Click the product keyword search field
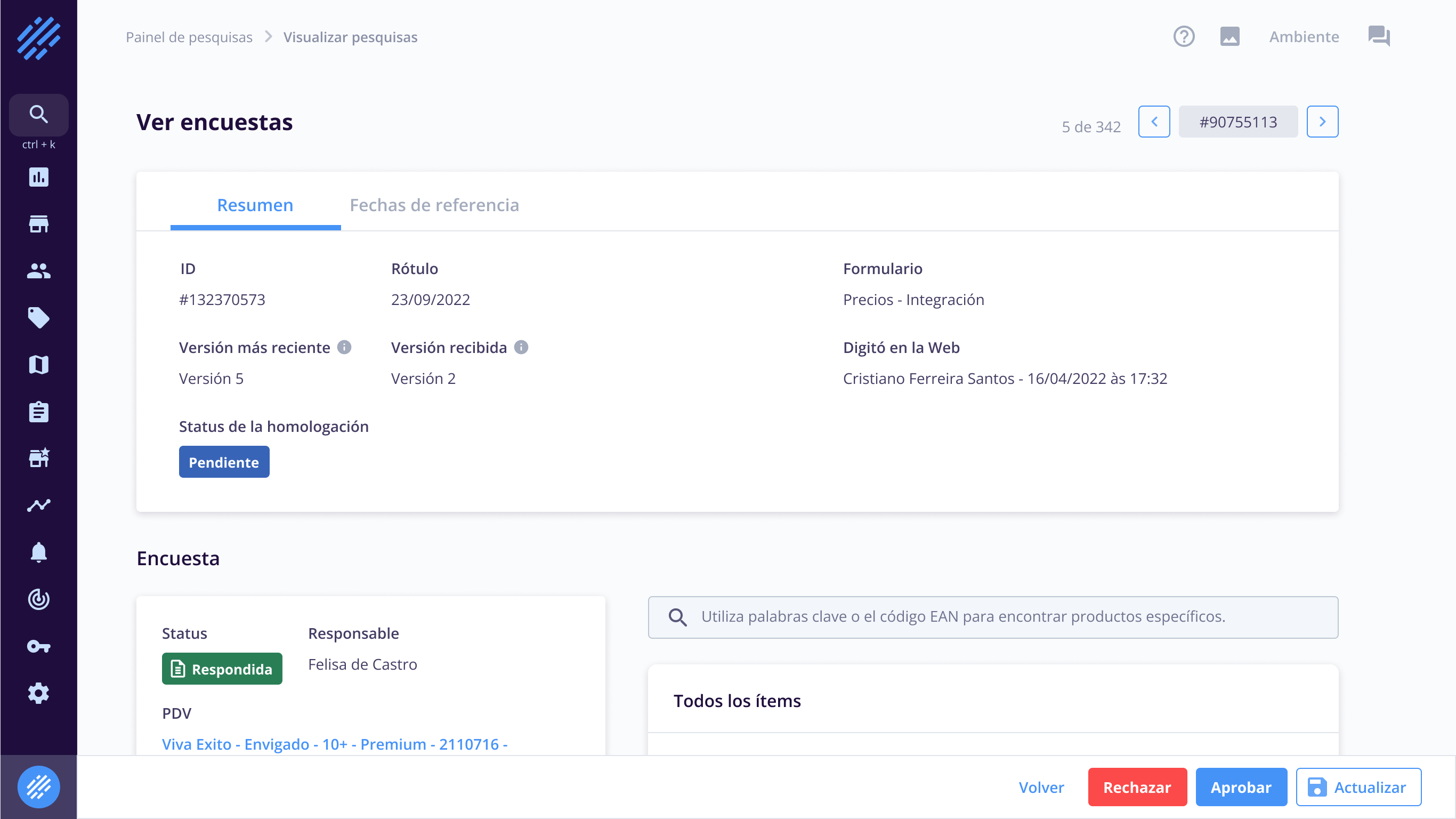This screenshot has height=819, width=1456. coord(992,617)
